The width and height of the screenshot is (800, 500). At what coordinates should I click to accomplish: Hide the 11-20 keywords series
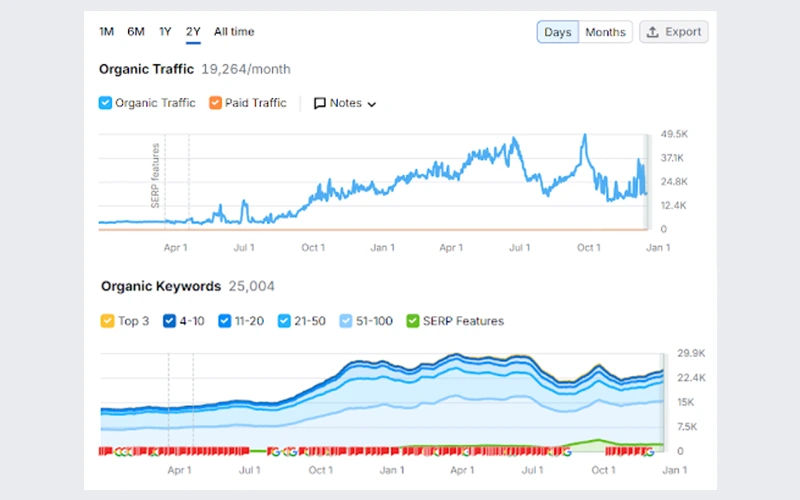tap(225, 321)
